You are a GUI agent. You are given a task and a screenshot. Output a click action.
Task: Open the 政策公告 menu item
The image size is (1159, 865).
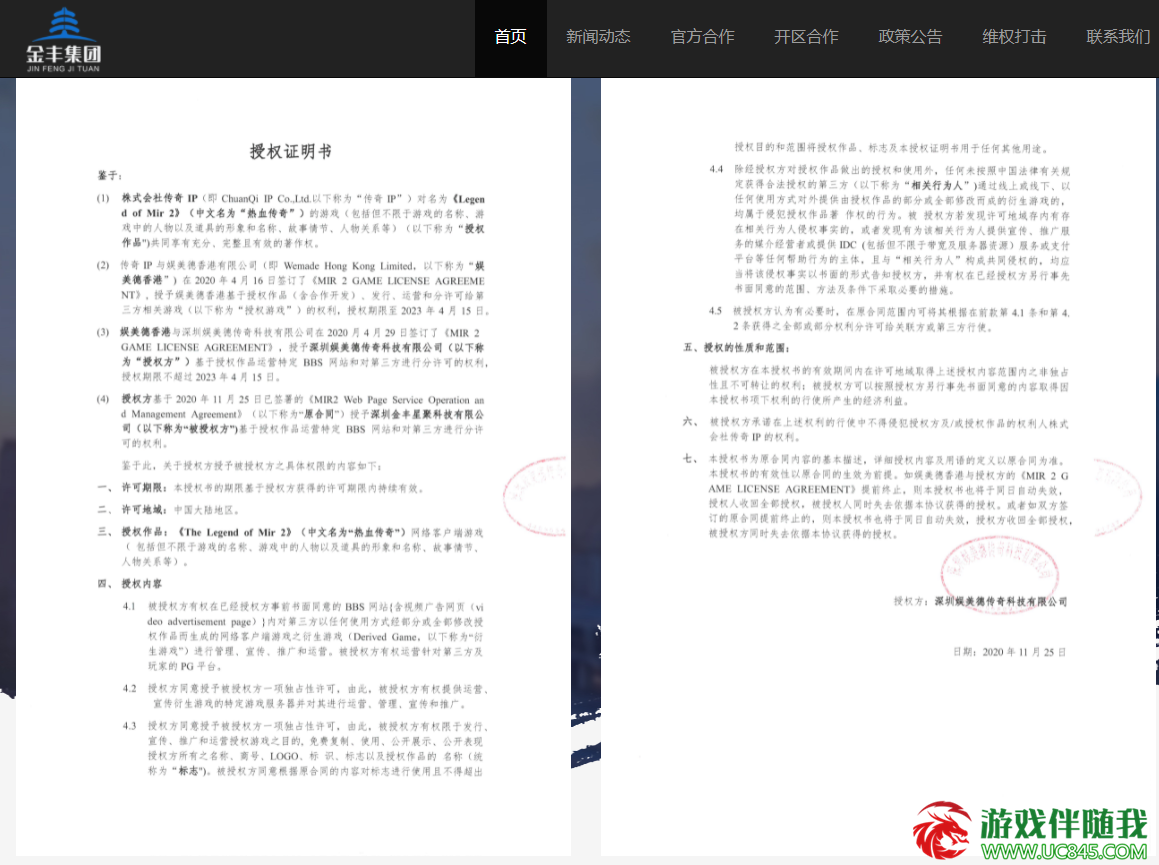click(x=910, y=37)
